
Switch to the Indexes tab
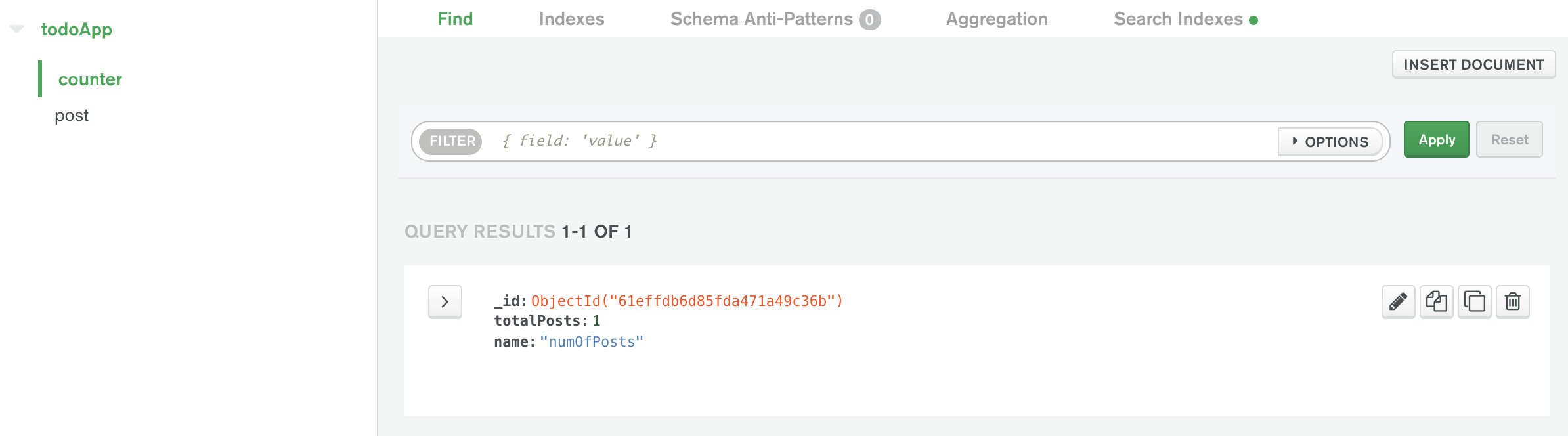click(571, 19)
